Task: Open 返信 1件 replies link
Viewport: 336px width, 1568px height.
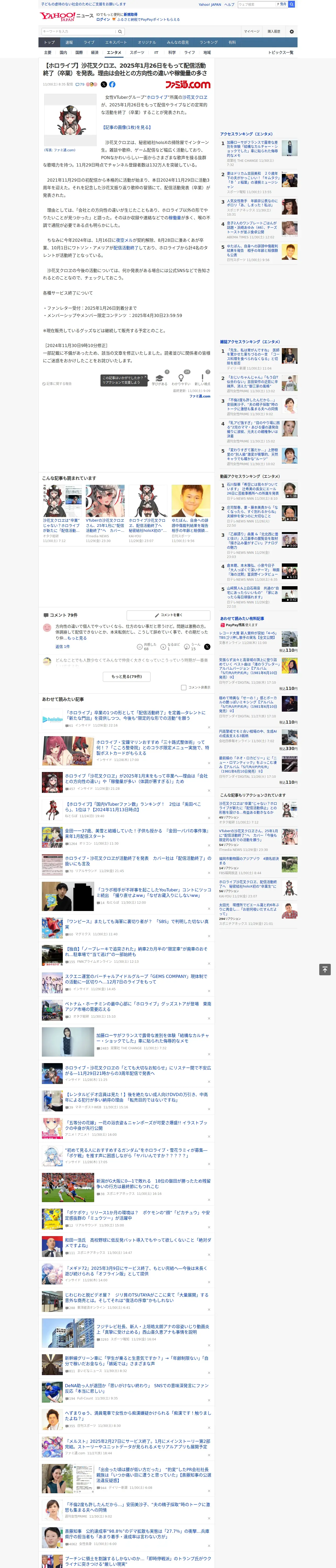Action: click(x=63, y=647)
